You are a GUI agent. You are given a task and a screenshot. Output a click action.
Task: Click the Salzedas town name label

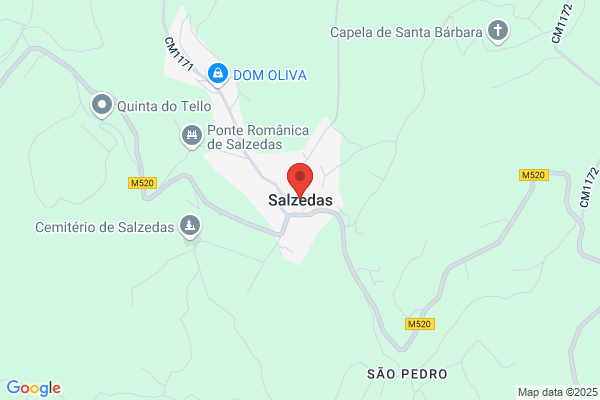click(x=300, y=200)
